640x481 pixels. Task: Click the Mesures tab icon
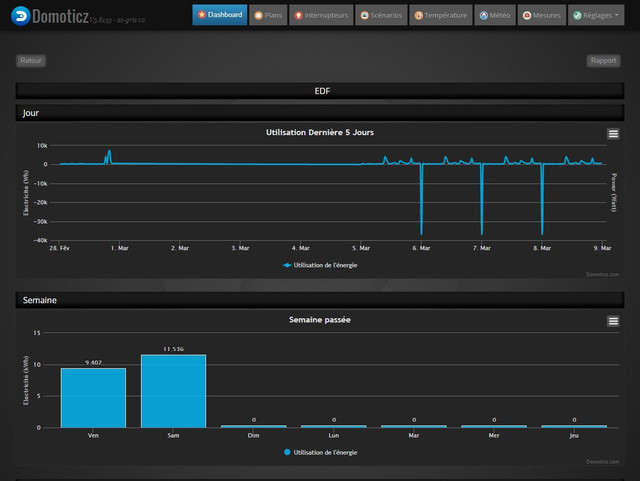527,16
